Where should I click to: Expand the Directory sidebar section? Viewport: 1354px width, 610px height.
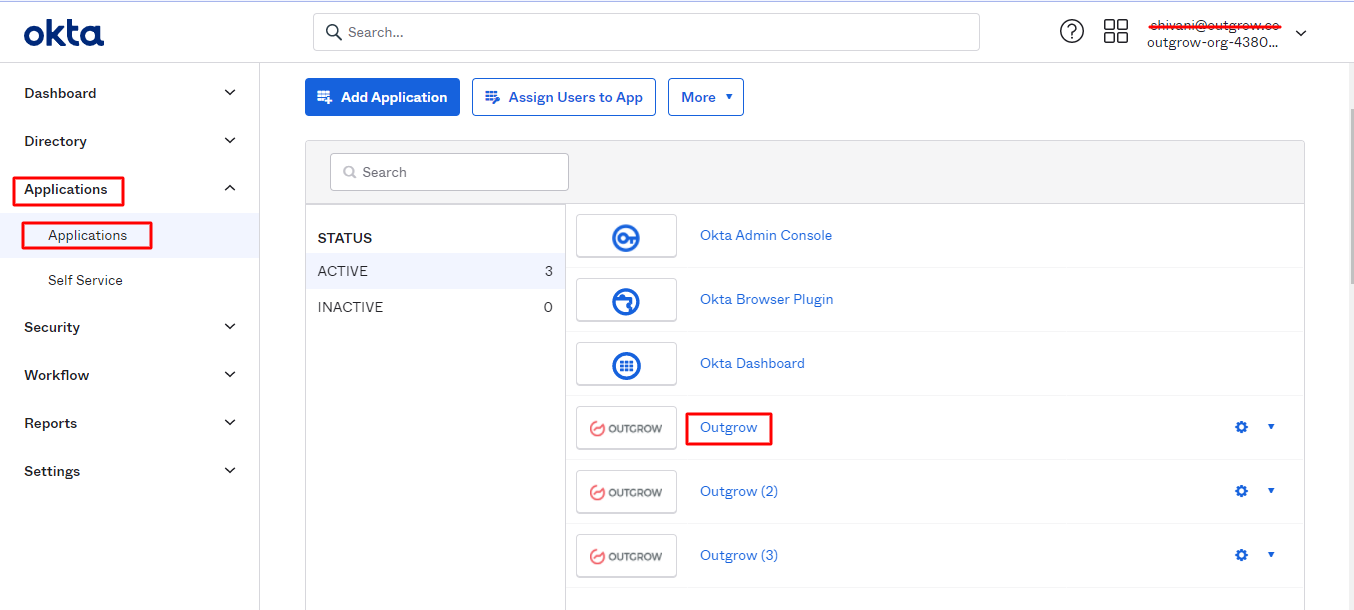click(x=230, y=141)
